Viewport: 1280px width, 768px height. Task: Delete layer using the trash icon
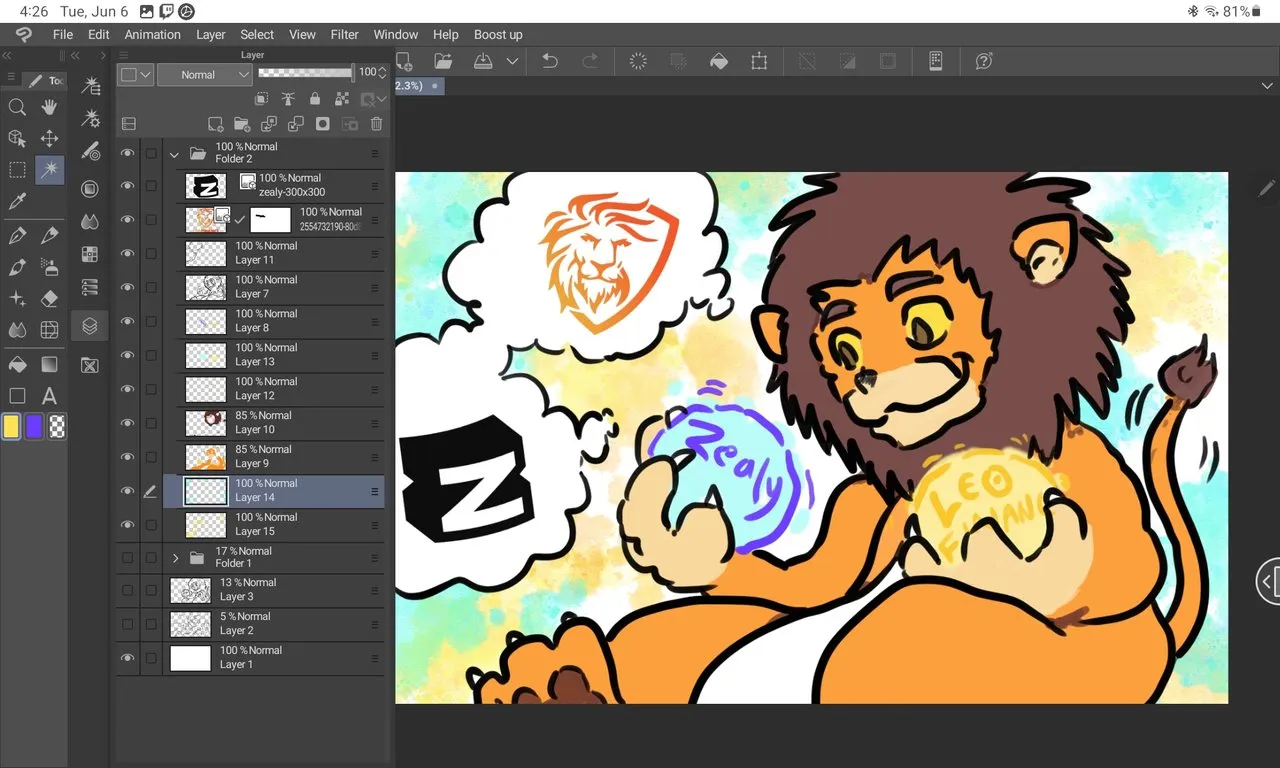(376, 124)
